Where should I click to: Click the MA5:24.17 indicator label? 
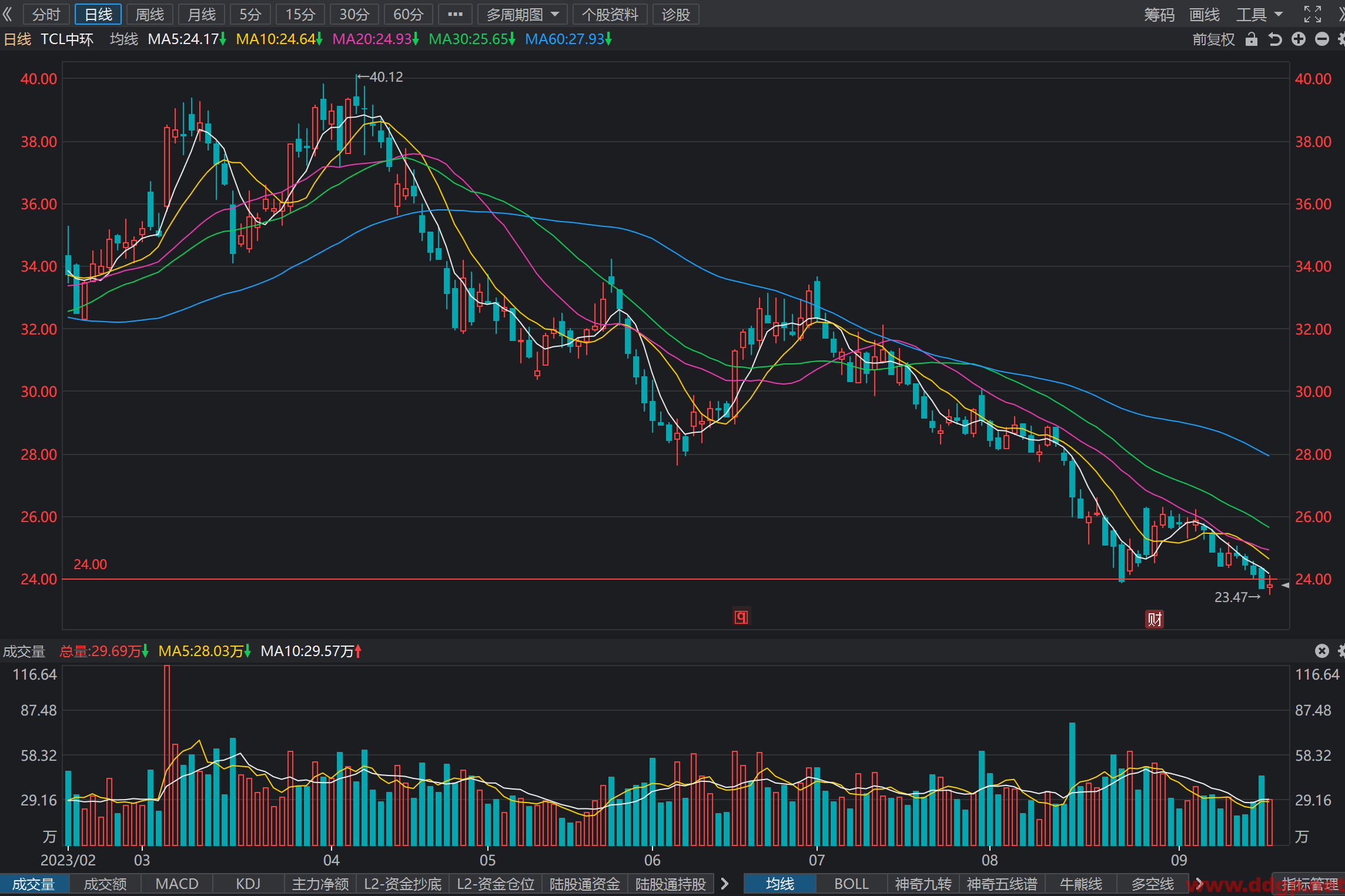pyautogui.click(x=186, y=39)
